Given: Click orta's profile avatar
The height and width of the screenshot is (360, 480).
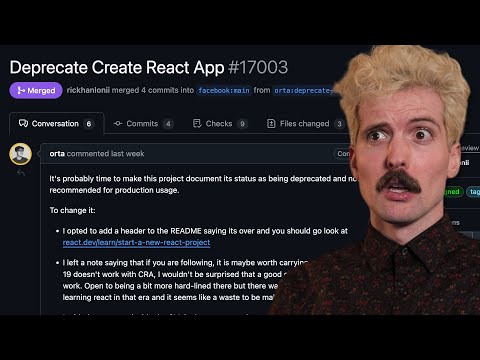Looking at the screenshot, I should tap(21, 154).
